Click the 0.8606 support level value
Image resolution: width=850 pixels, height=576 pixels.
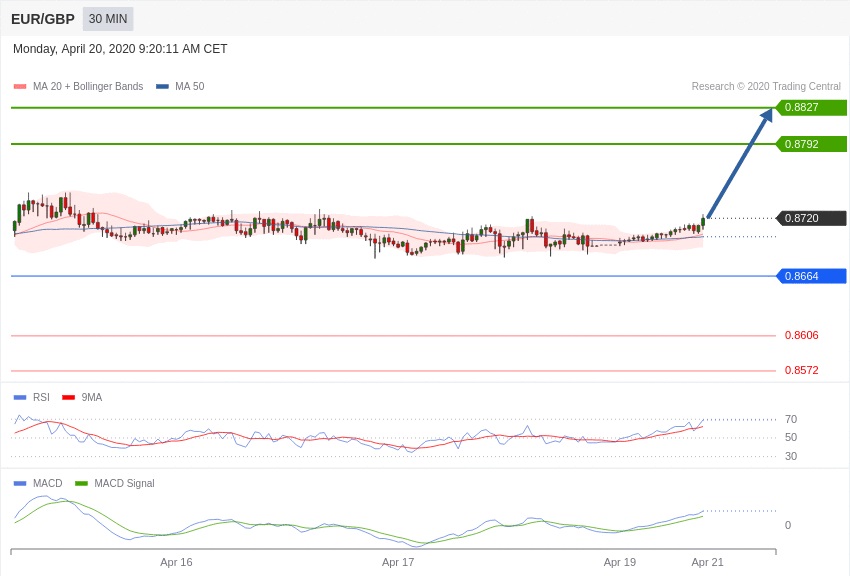click(x=802, y=335)
